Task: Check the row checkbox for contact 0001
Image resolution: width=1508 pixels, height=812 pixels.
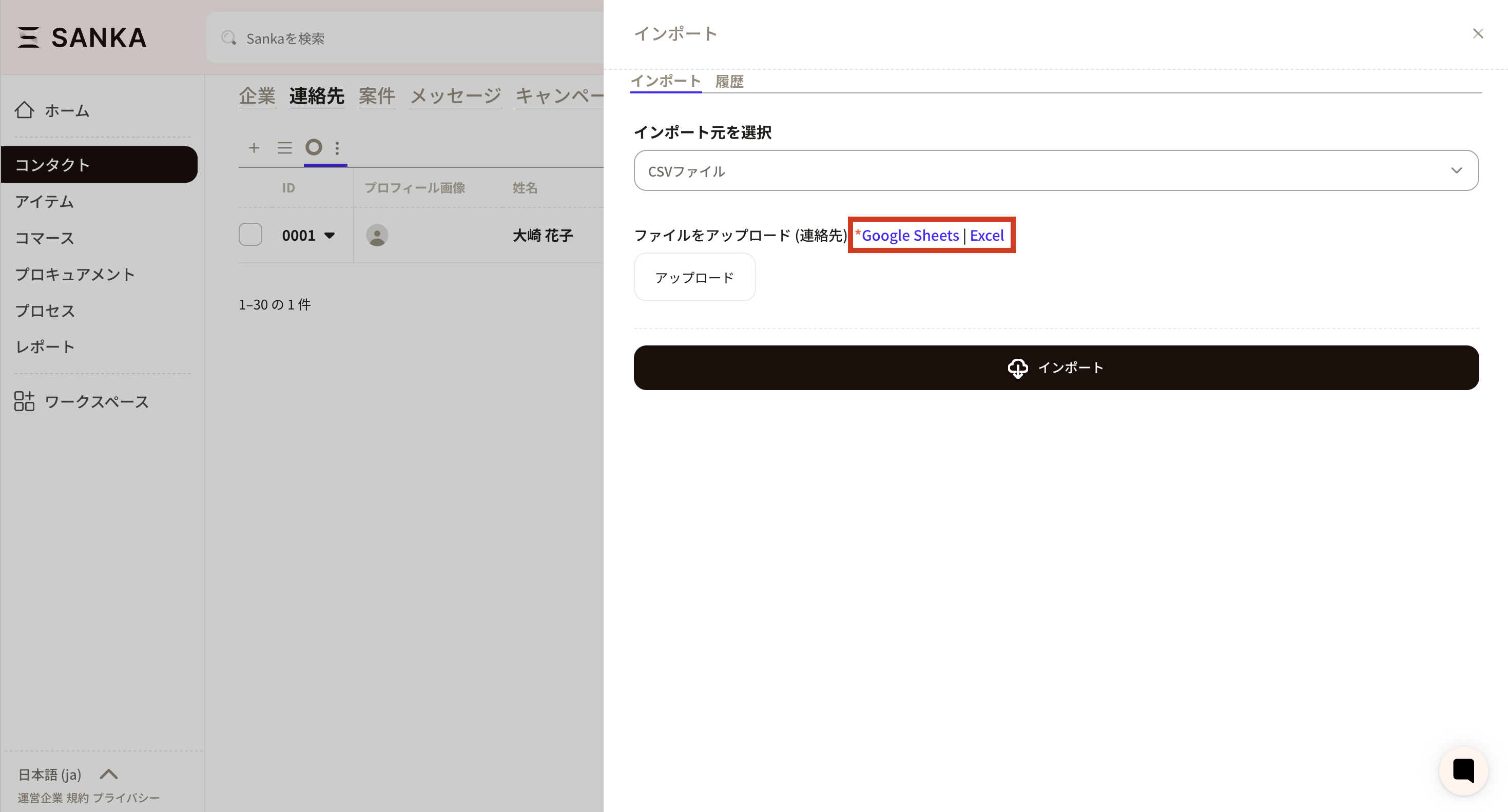Action: (250, 235)
